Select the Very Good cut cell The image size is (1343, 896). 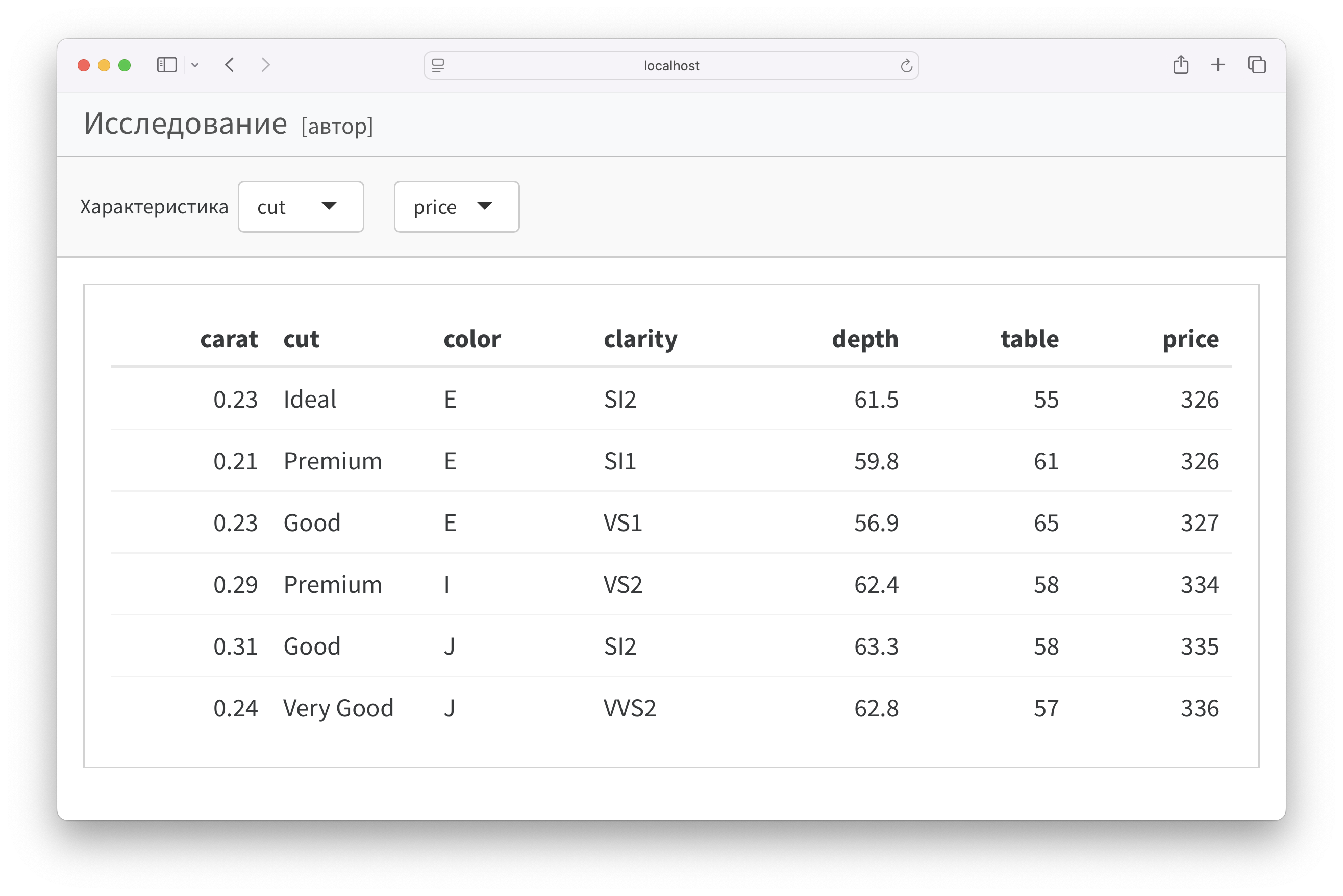pos(338,709)
